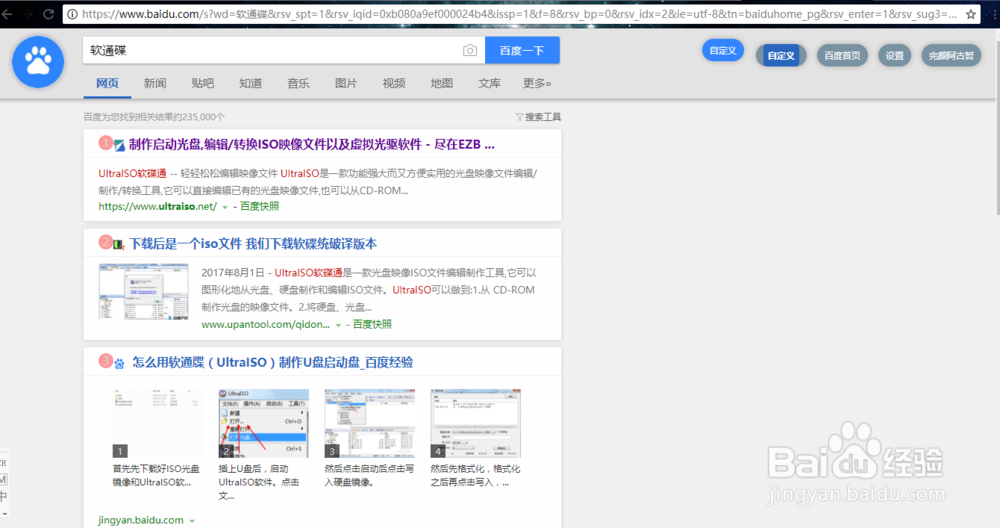
Task: Switch to 知道 tab
Action: point(251,84)
